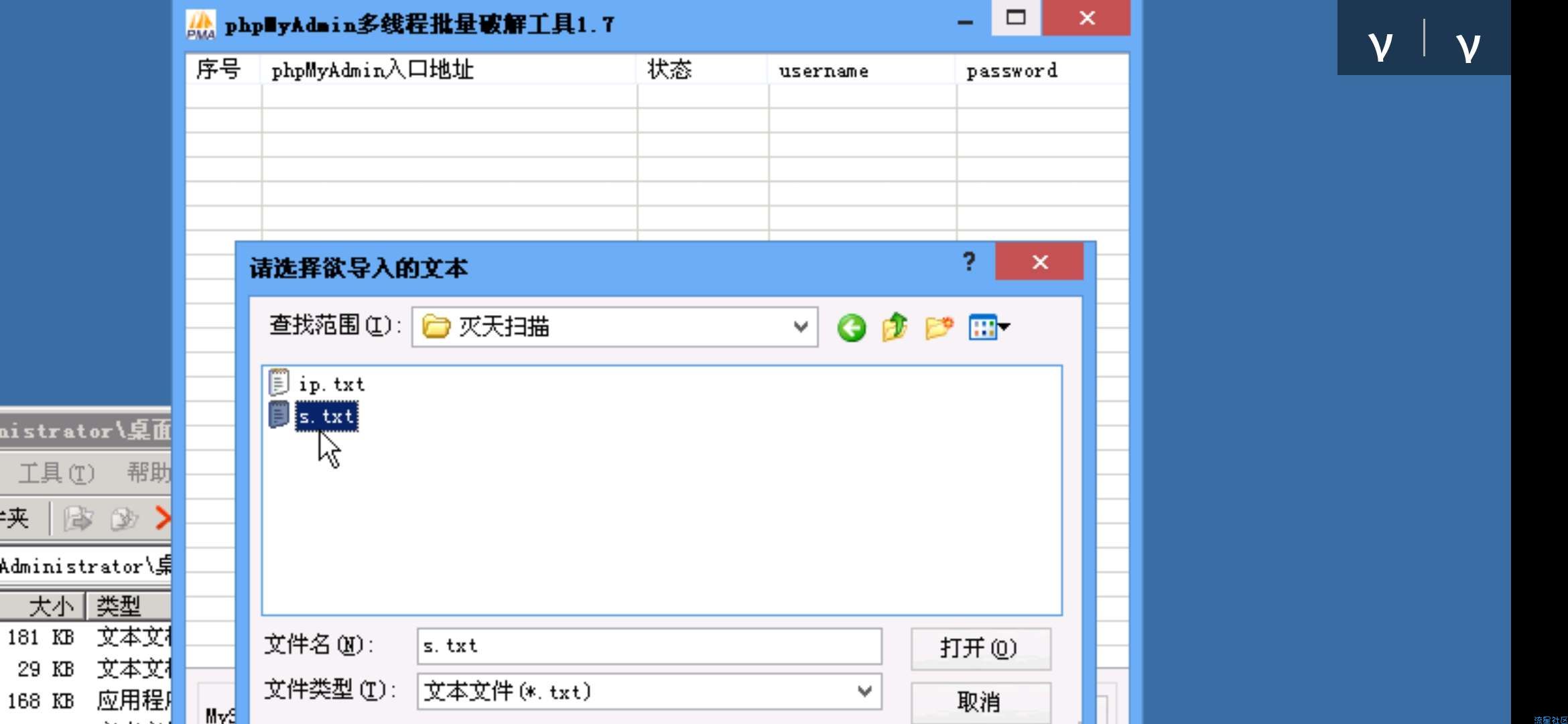Expand the 查找范围 folder dropdown
Viewport: 1568px width, 724px height.
coord(800,327)
